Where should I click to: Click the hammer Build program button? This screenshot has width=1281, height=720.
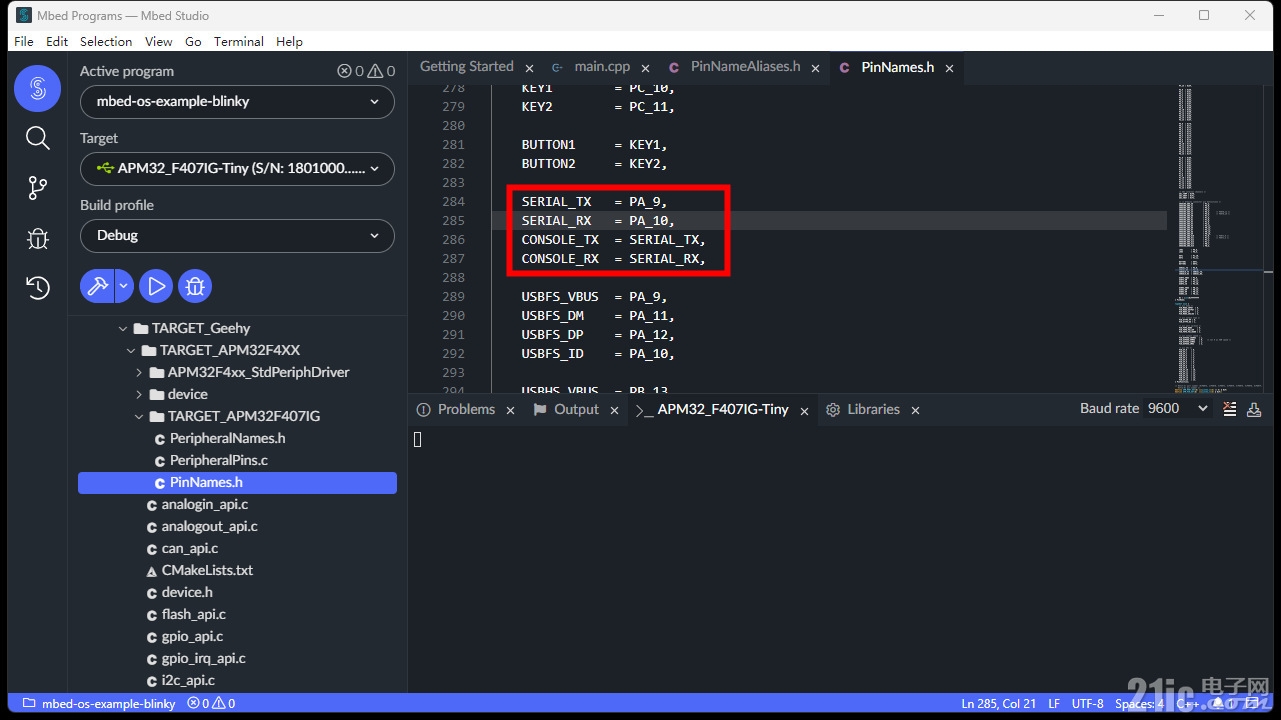[97, 286]
